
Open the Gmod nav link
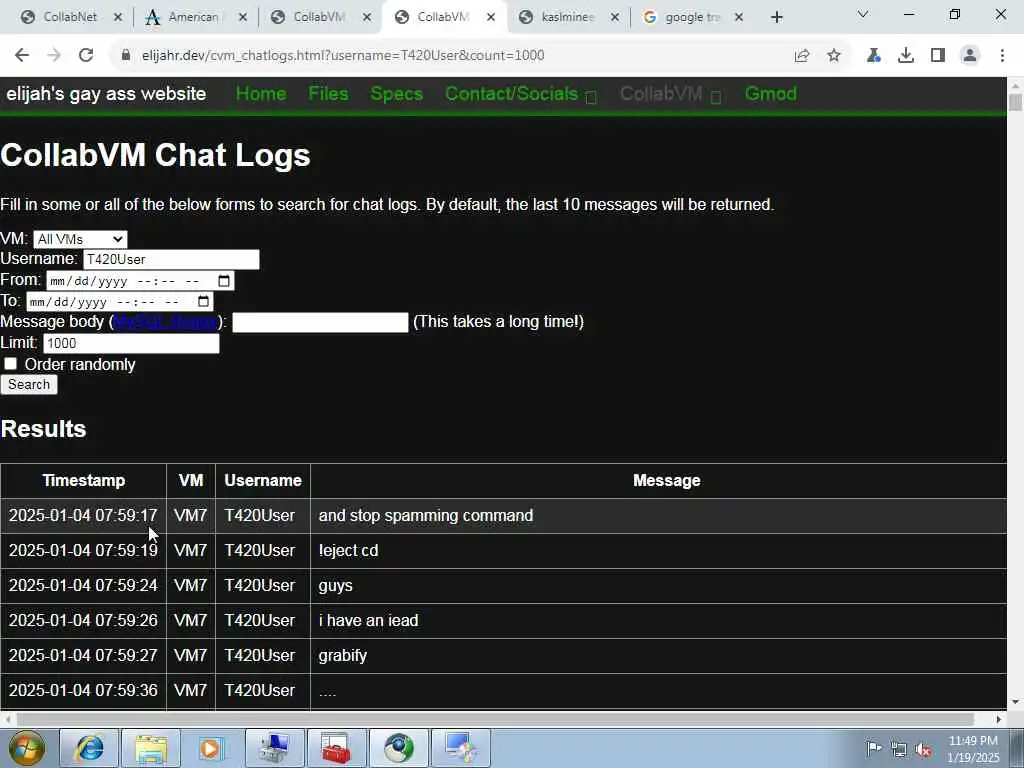pyautogui.click(x=771, y=94)
